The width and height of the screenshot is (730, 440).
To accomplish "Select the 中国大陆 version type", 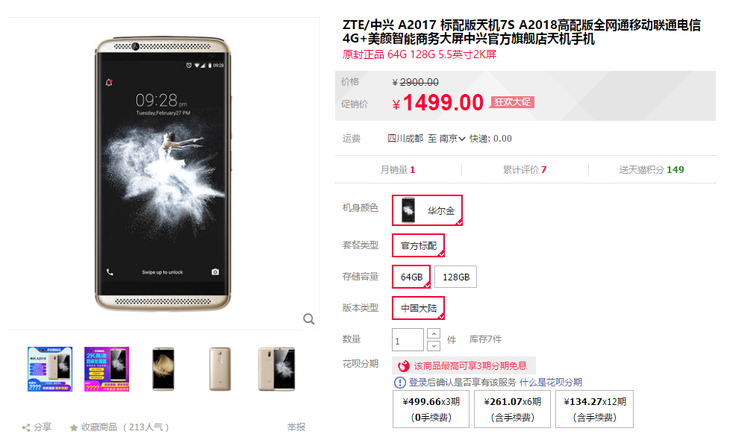I will pyautogui.click(x=419, y=308).
